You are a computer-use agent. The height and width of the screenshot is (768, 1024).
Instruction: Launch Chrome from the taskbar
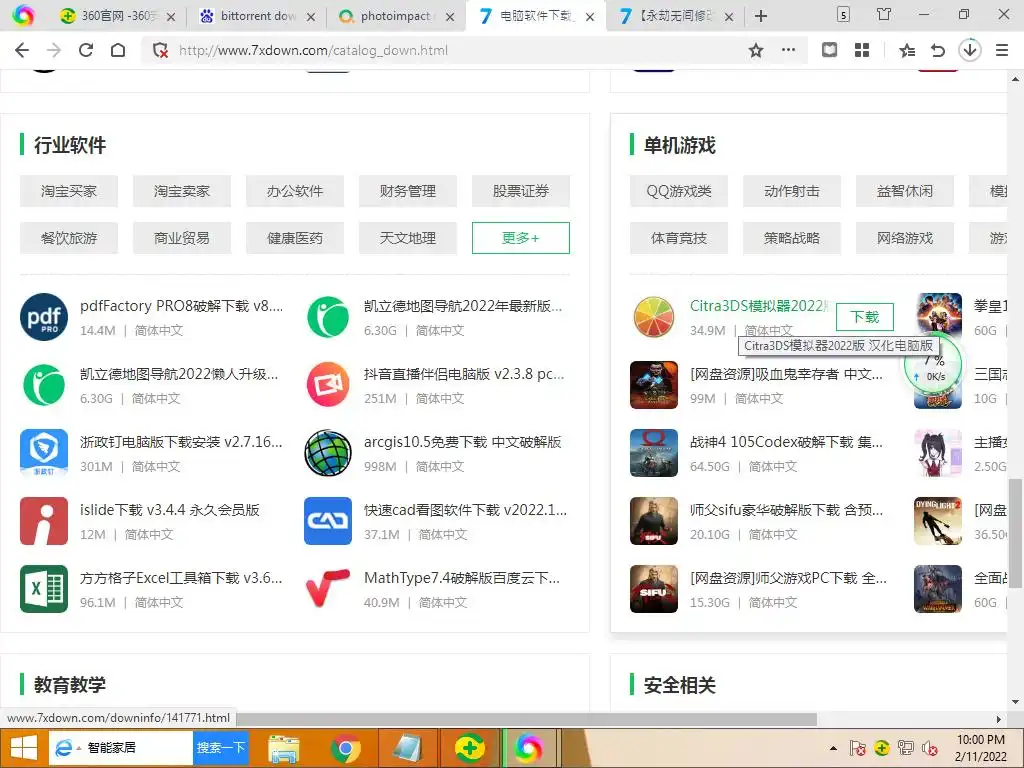[x=345, y=748]
